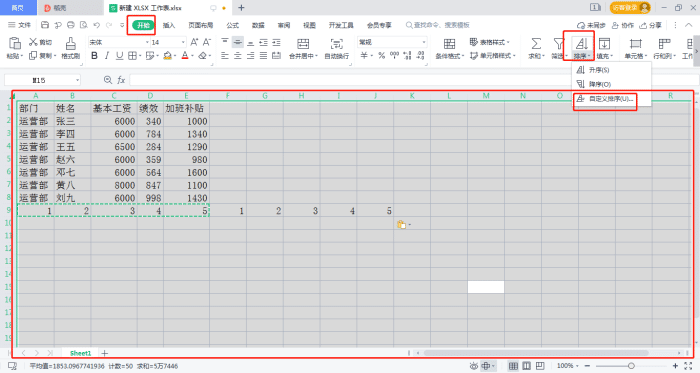
Task: Select the Format Painter (格式刷) brush
Action: click(x=71, y=44)
